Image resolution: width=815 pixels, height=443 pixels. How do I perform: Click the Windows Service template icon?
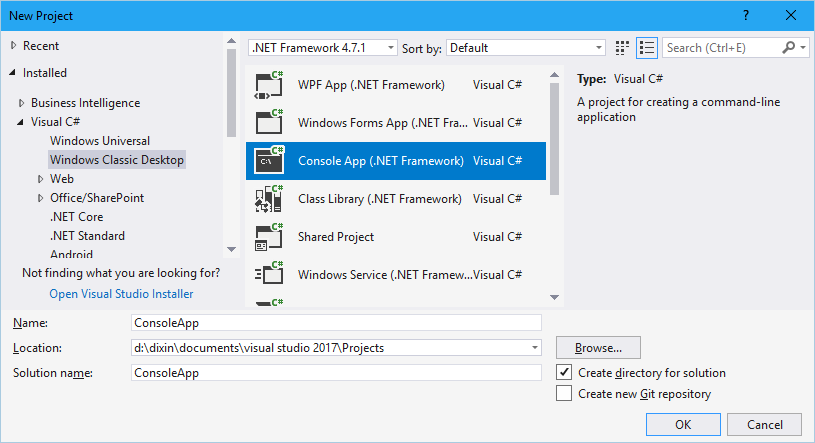point(269,275)
